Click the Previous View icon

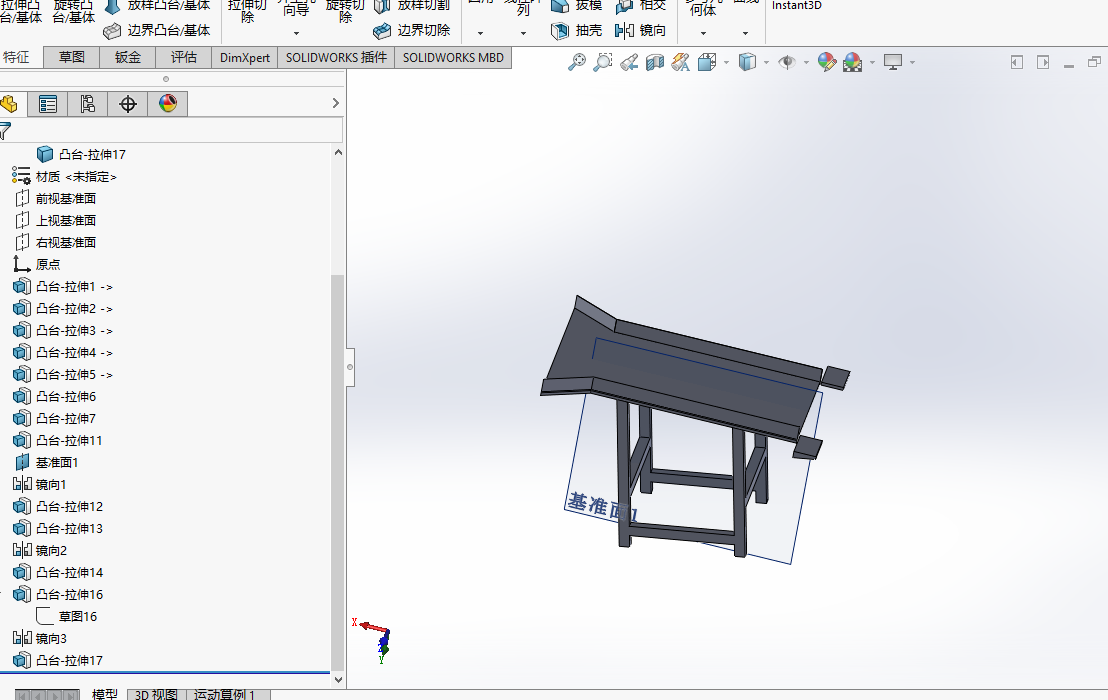coord(629,62)
